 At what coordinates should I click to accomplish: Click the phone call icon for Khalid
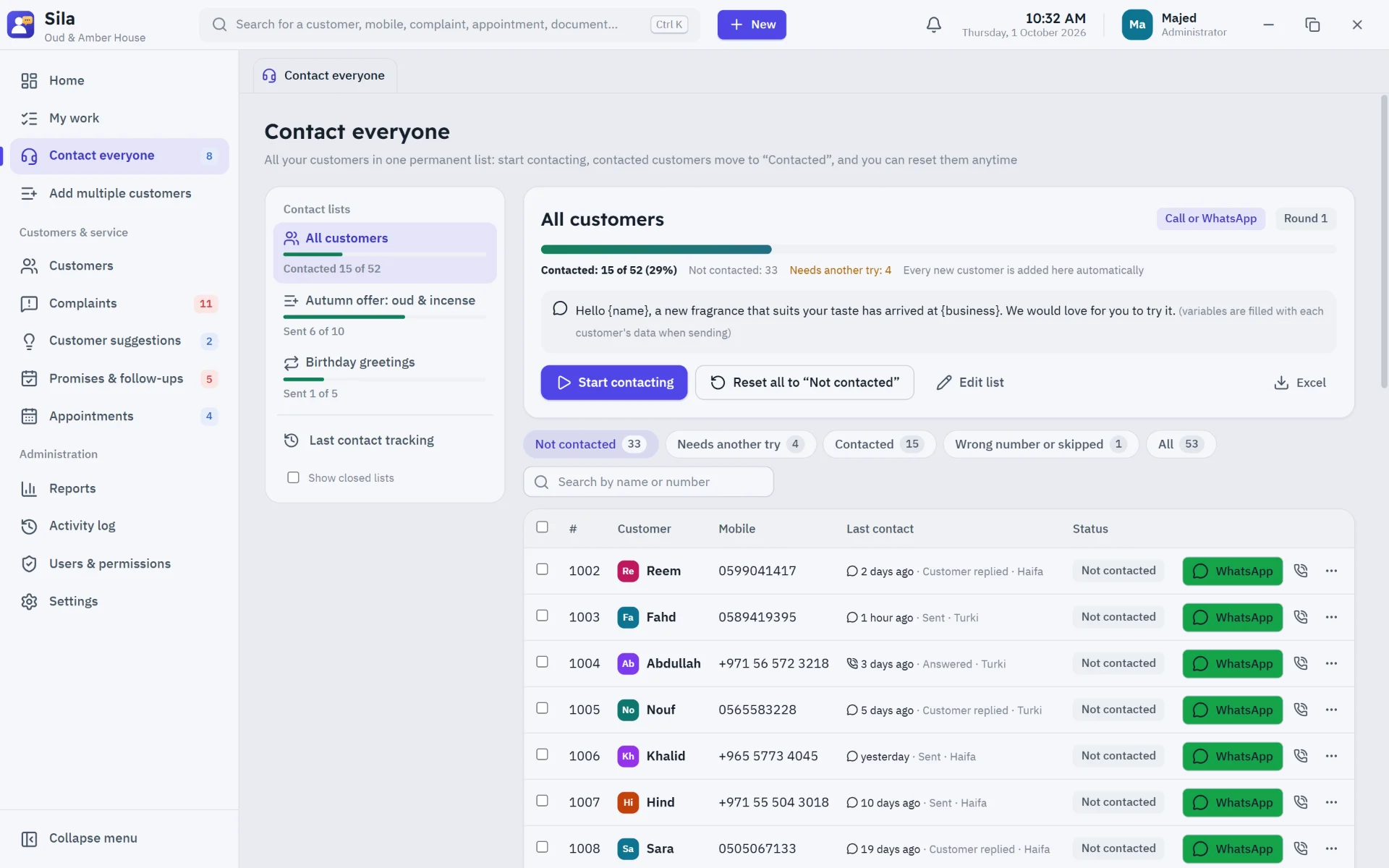[x=1301, y=756]
